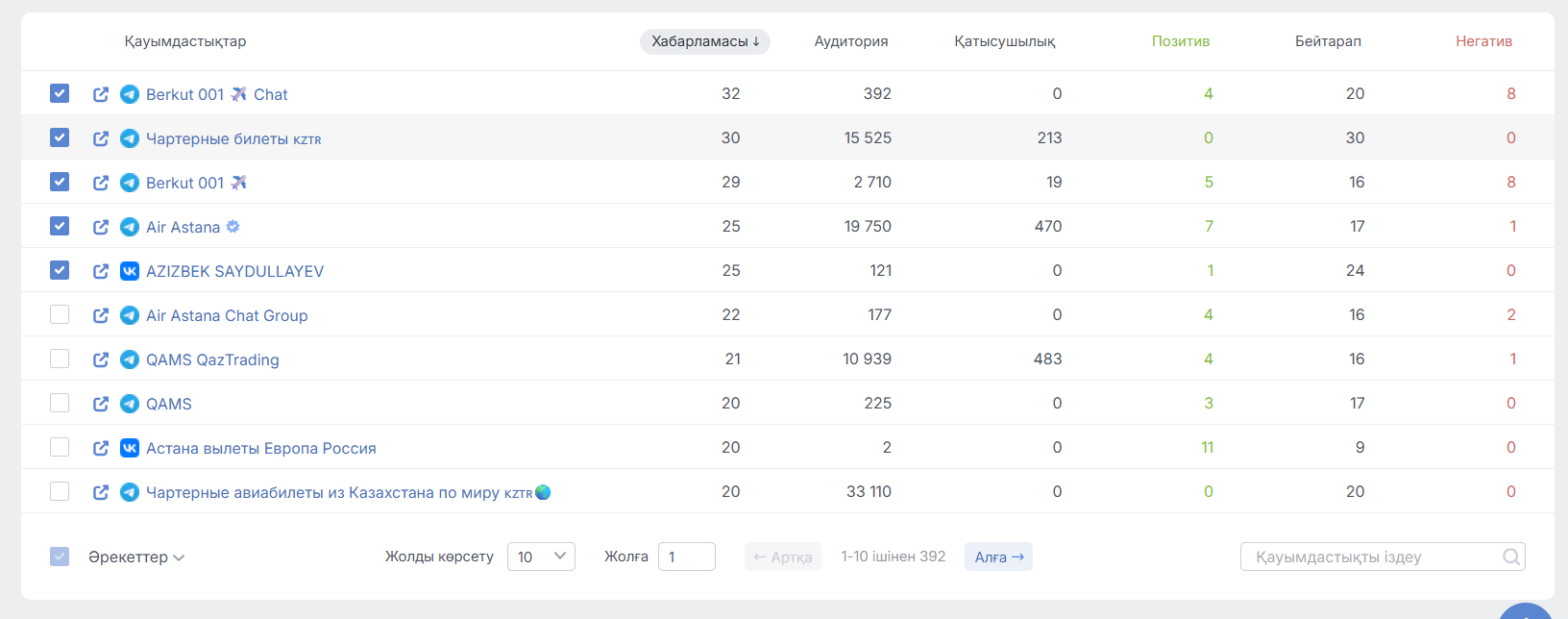The height and width of the screenshot is (619, 1568).
Task: Sort by the Хабарламасы column header
Action: pyautogui.click(x=704, y=41)
